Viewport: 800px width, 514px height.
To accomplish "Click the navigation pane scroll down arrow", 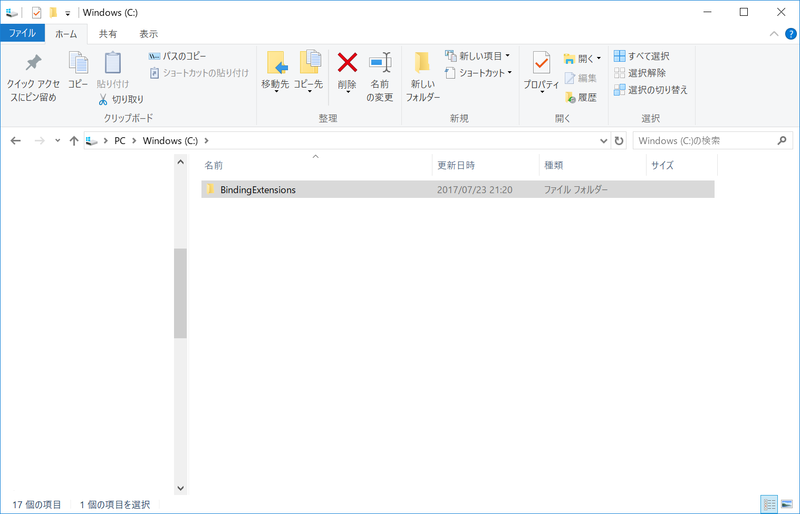I will [x=180, y=488].
